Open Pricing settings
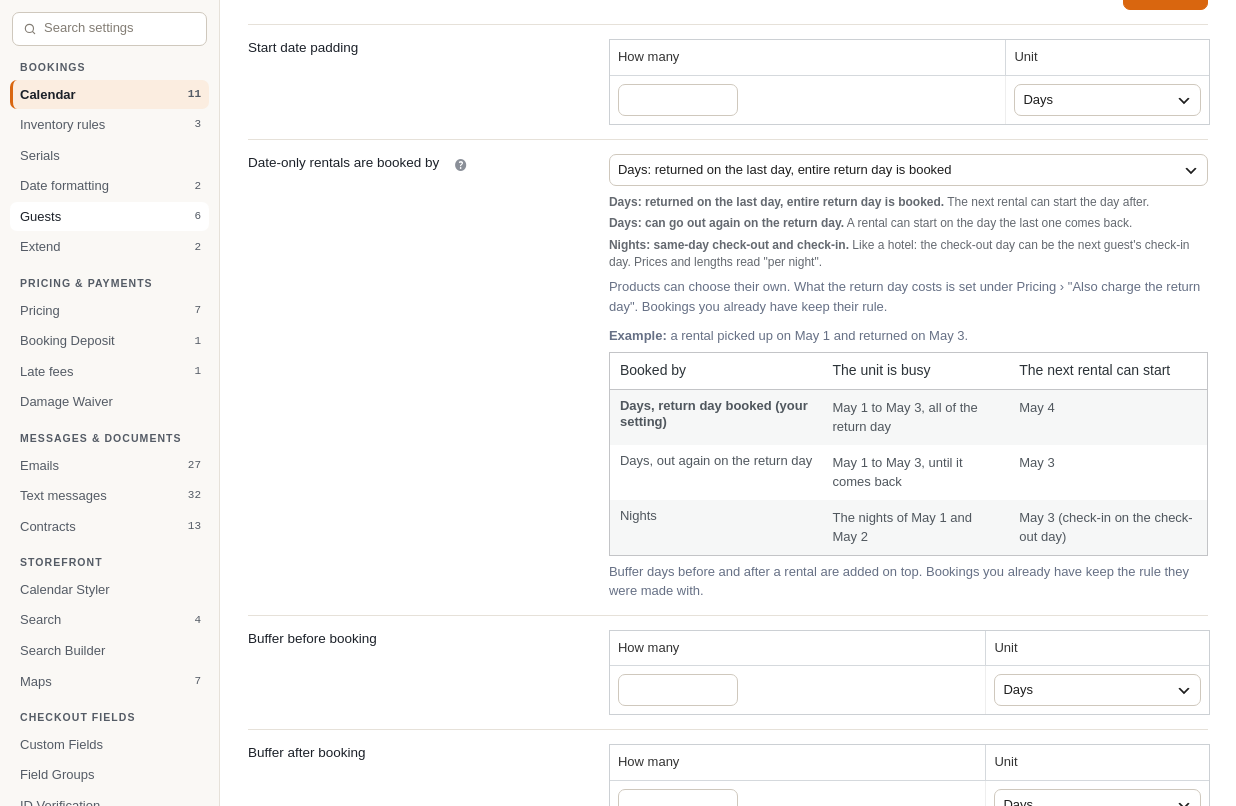The height and width of the screenshot is (806, 1236). [110, 310]
